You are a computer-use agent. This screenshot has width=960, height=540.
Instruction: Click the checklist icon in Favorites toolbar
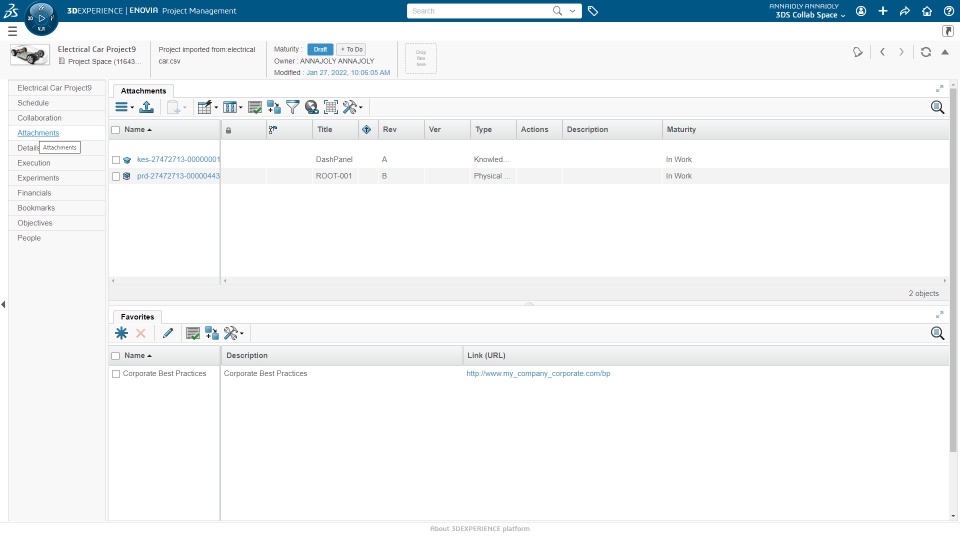point(193,333)
